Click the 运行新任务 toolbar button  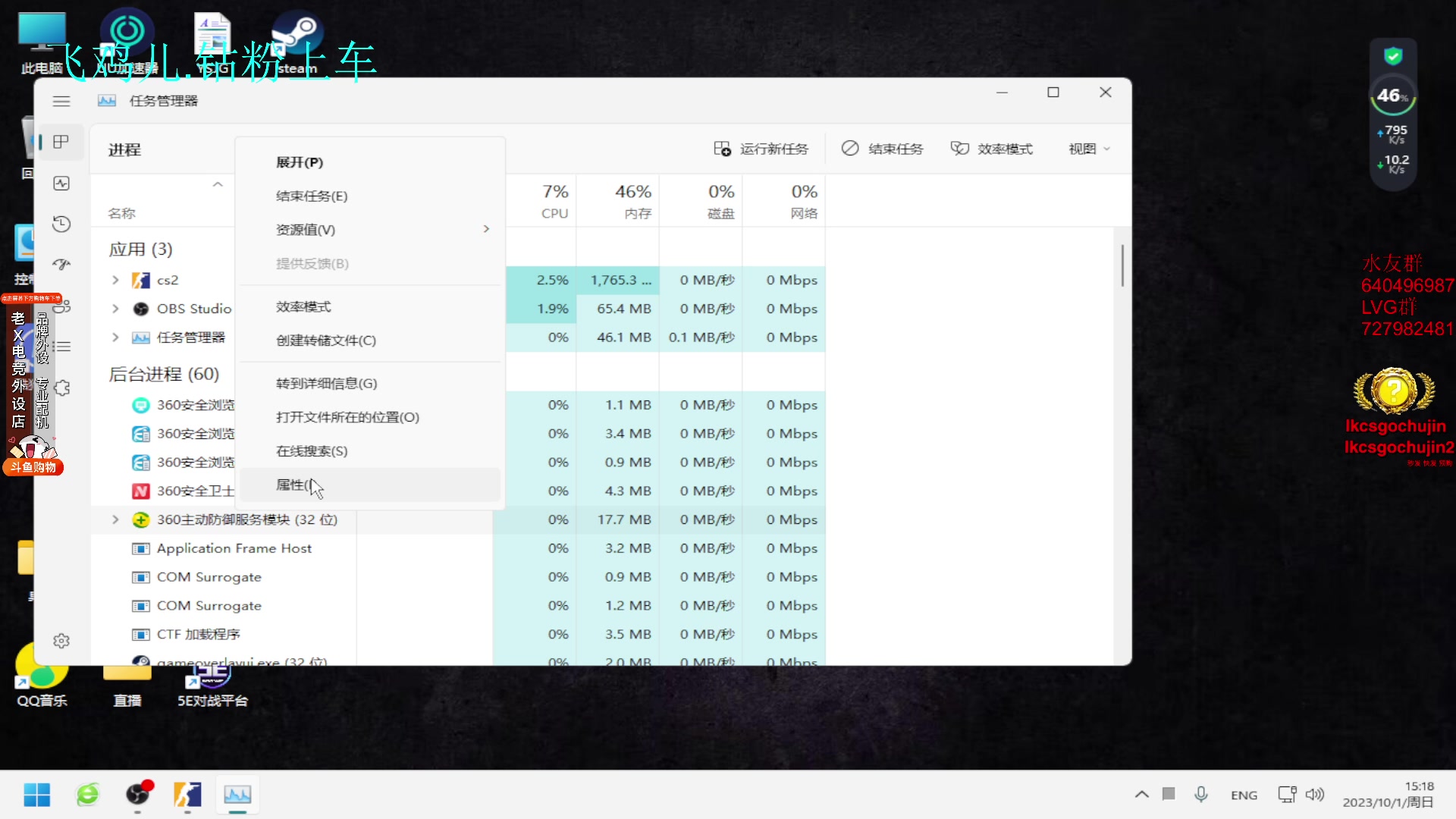(761, 149)
